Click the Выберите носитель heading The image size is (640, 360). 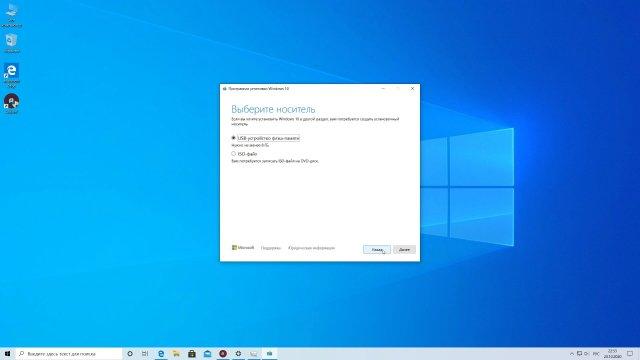tap(273, 109)
